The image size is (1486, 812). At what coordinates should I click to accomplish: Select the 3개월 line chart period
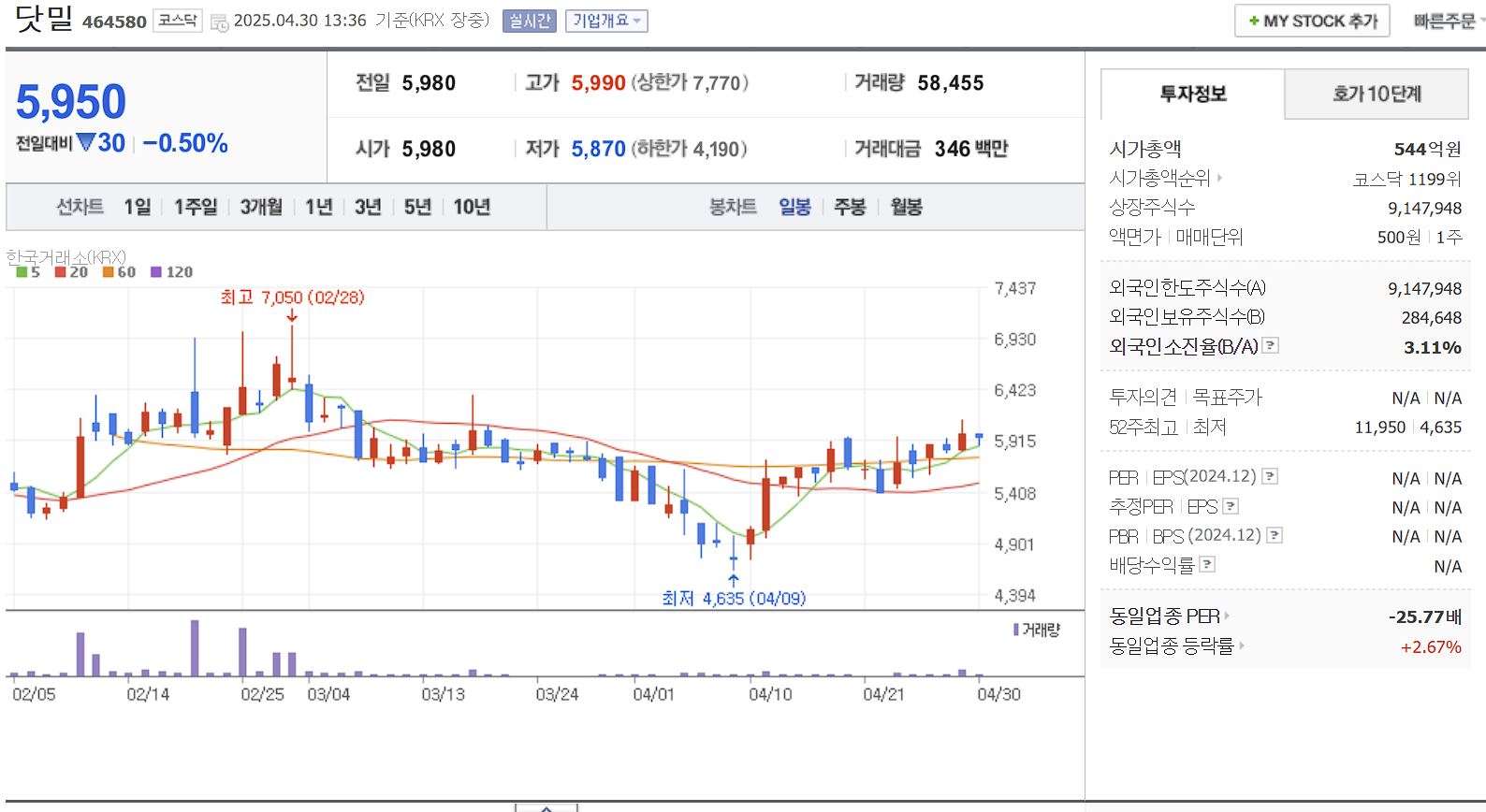pyautogui.click(x=261, y=207)
